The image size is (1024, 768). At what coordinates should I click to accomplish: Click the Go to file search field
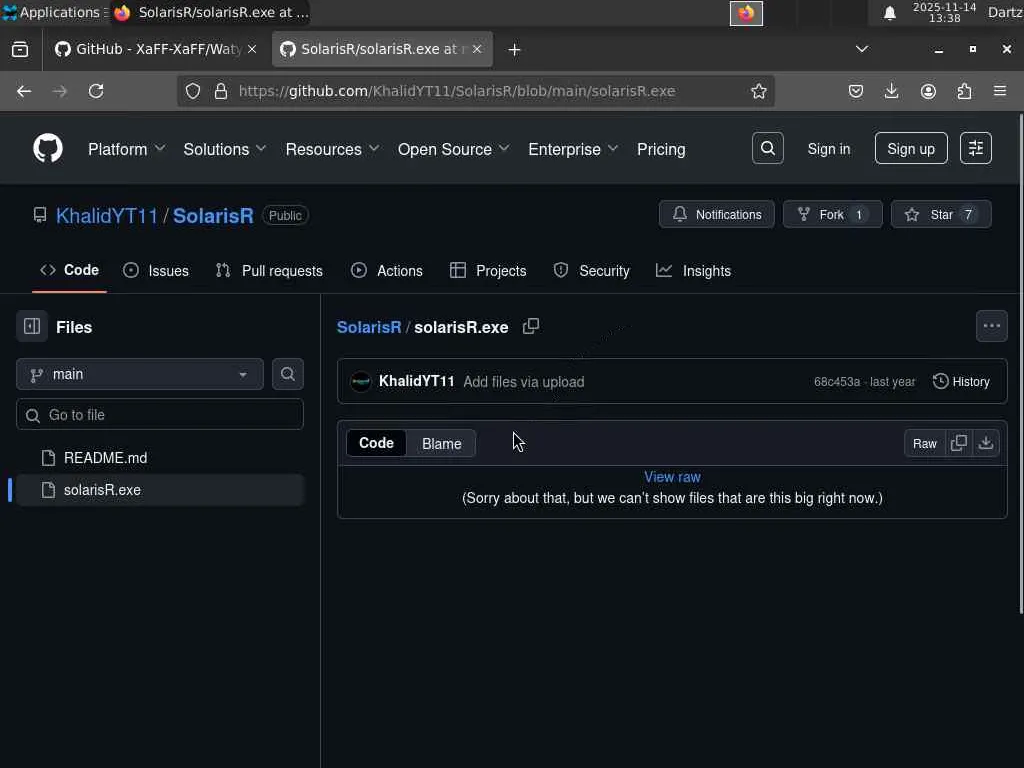click(160, 415)
